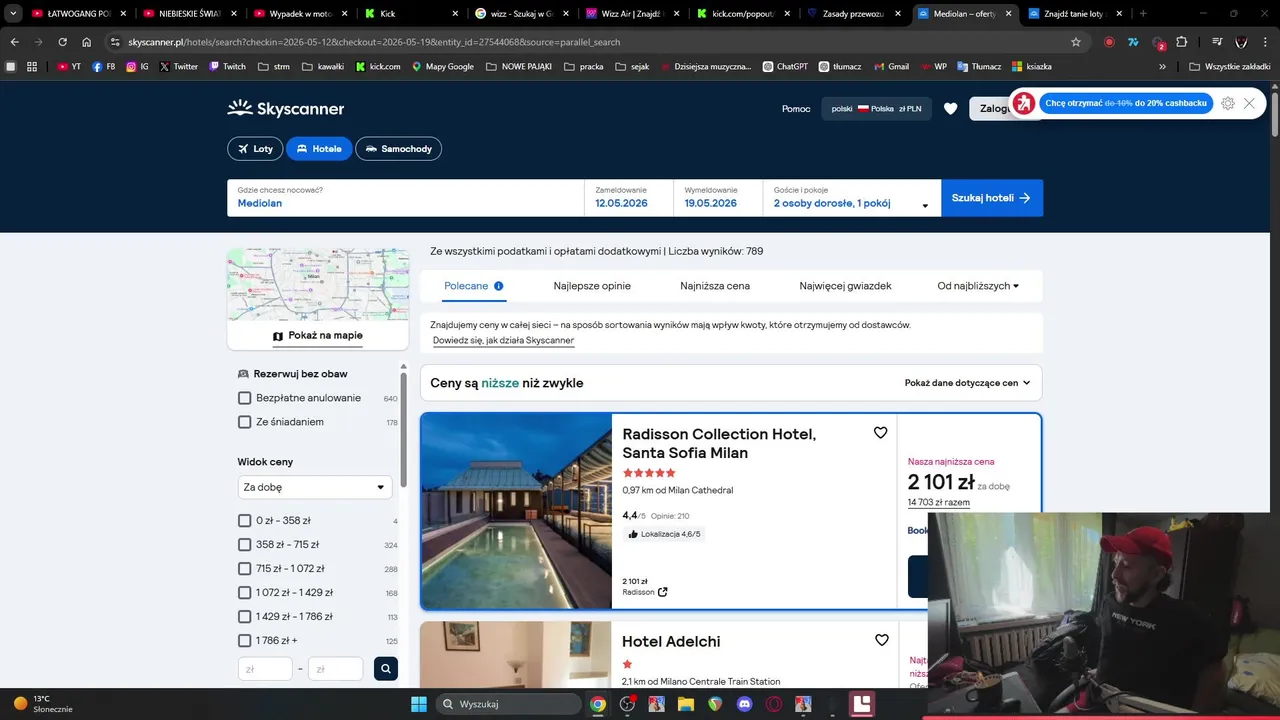This screenshot has width=1280, height=720.
Task: Switch to the Loty tab
Action: [x=255, y=149]
